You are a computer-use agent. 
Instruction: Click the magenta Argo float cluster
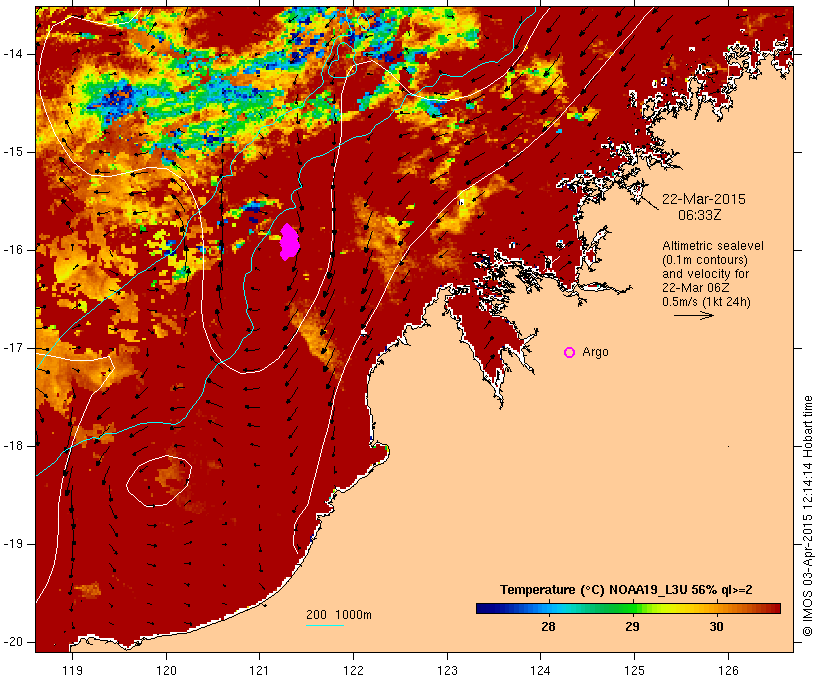pos(289,242)
